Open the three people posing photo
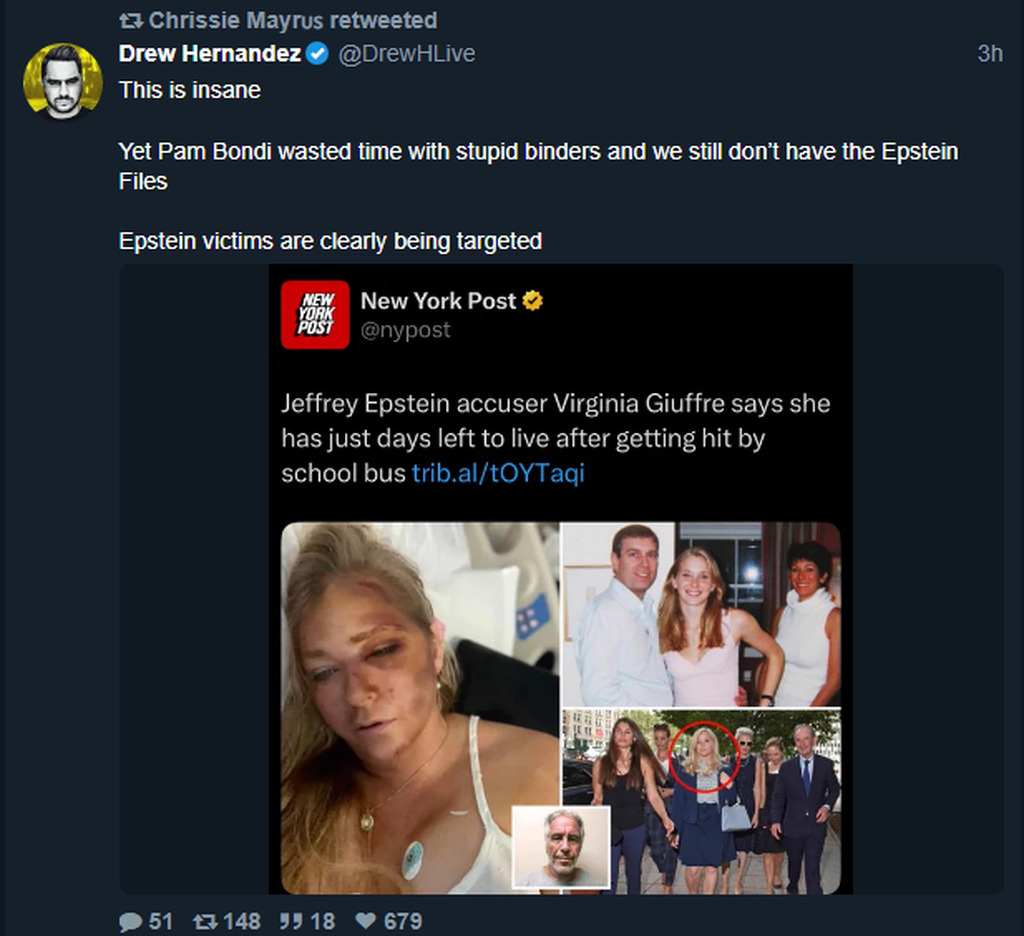 tap(701, 614)
